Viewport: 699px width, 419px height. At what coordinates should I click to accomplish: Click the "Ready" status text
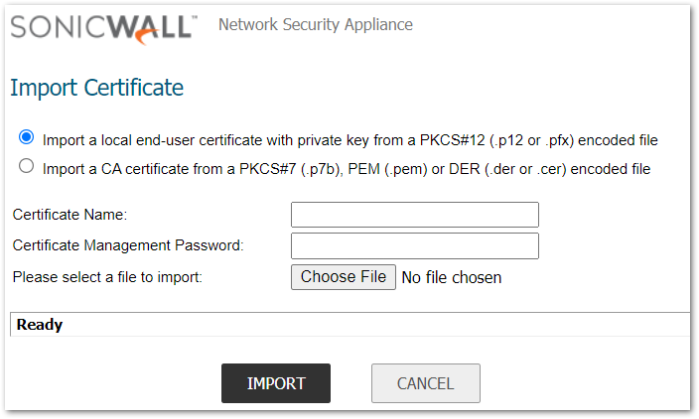point(40,325)
